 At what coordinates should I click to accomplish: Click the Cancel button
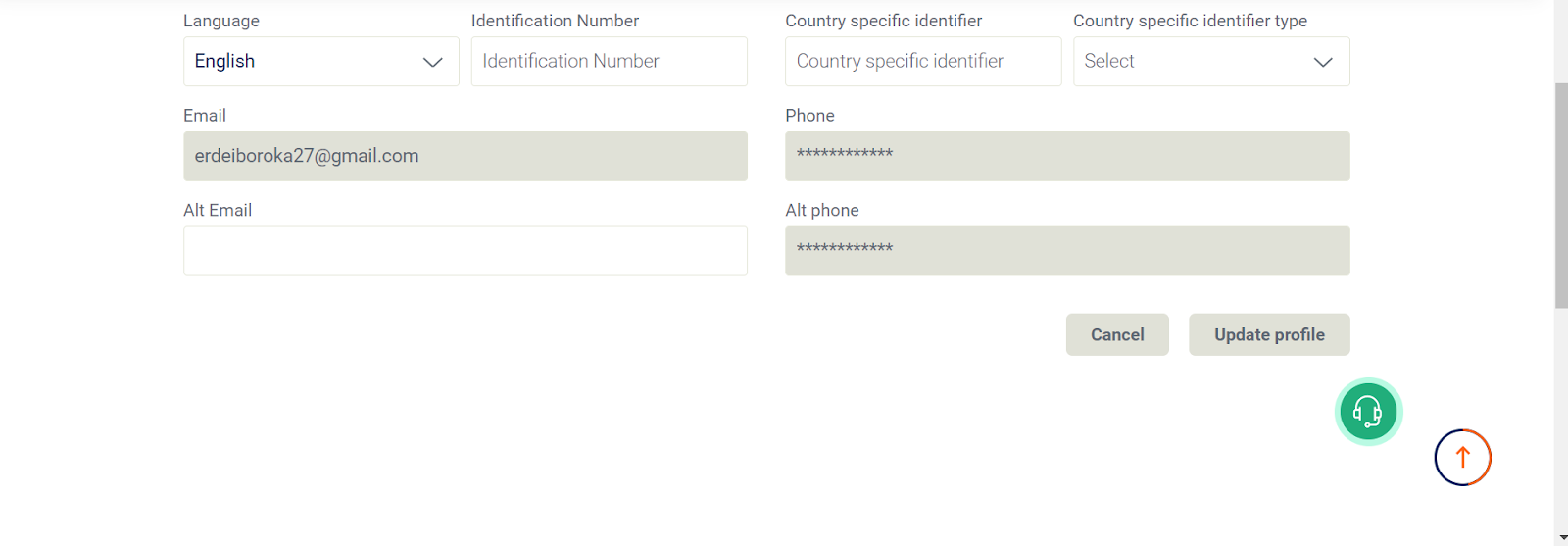point(1117,334)
